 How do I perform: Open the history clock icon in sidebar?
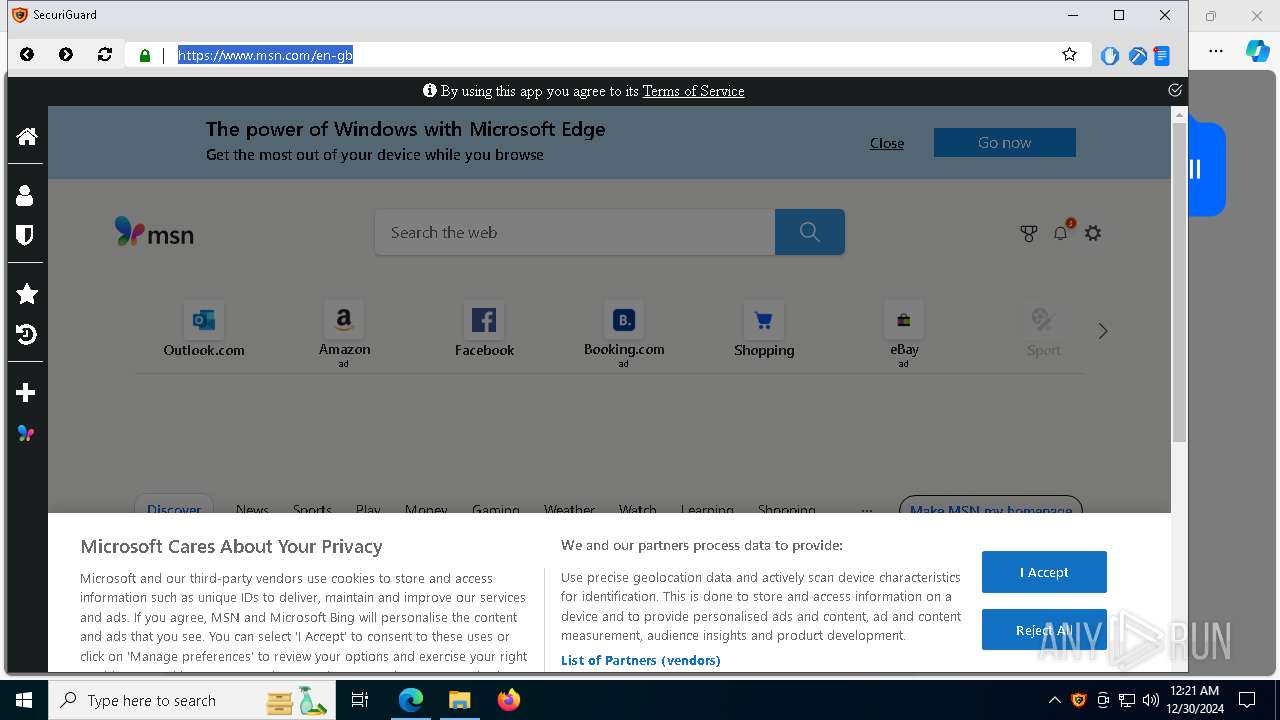[27, 334]
